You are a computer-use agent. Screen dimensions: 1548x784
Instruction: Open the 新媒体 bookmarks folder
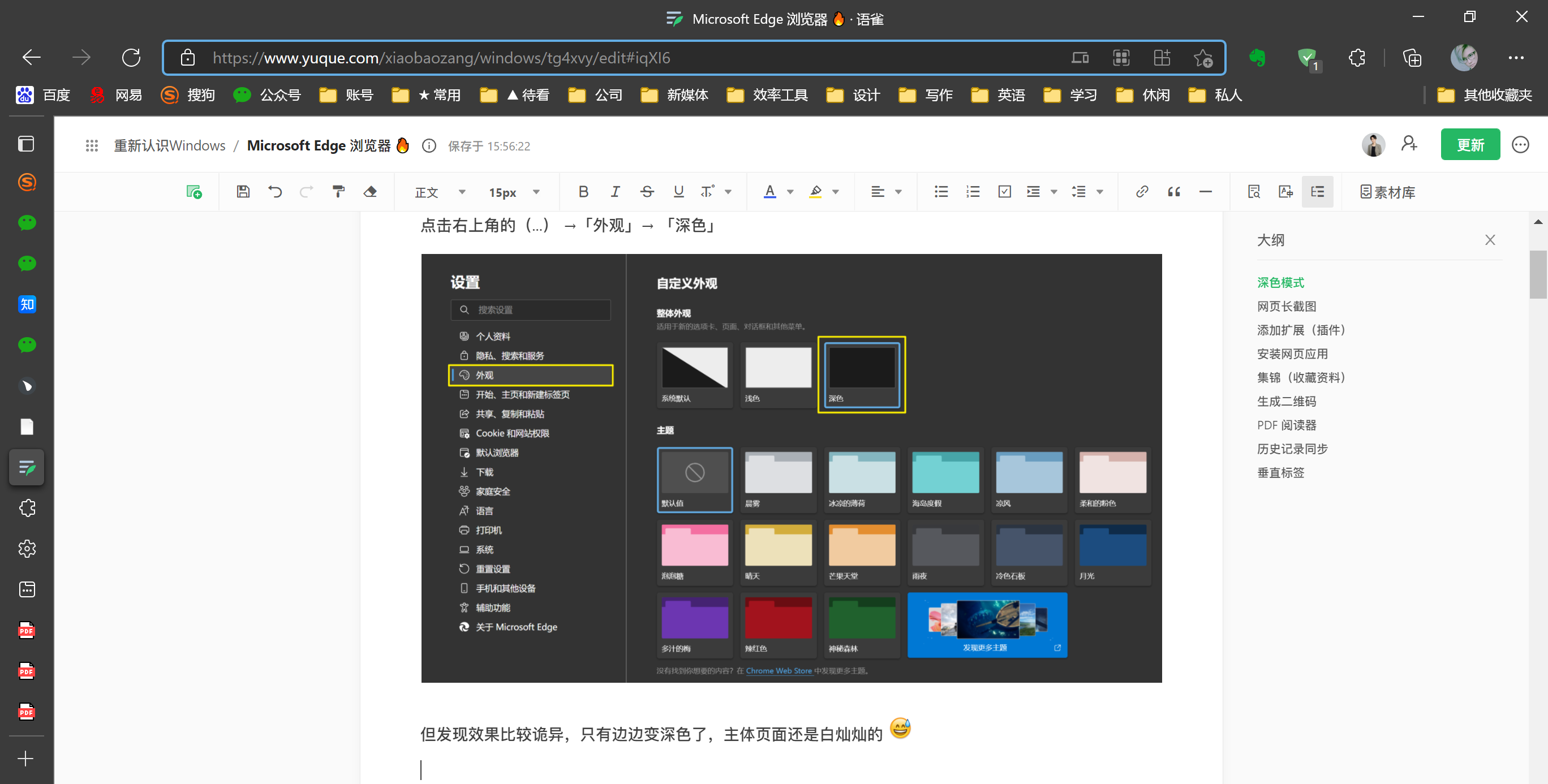tap(675, 95)
